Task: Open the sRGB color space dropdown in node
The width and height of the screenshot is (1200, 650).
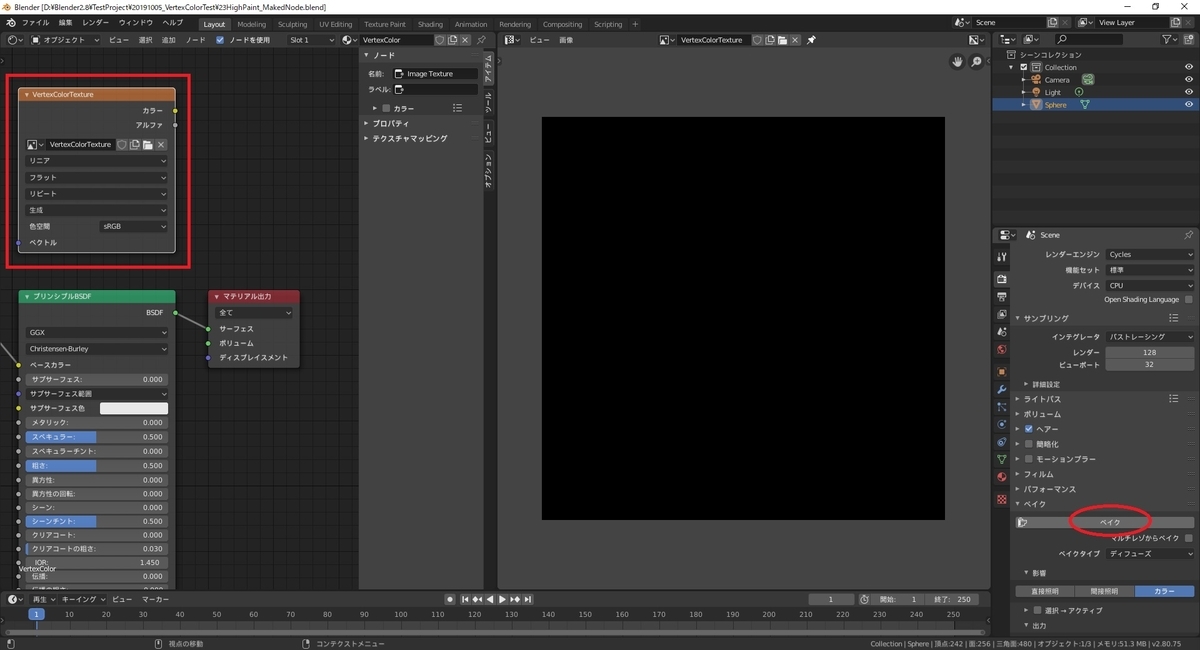Action: click(134, 226)
